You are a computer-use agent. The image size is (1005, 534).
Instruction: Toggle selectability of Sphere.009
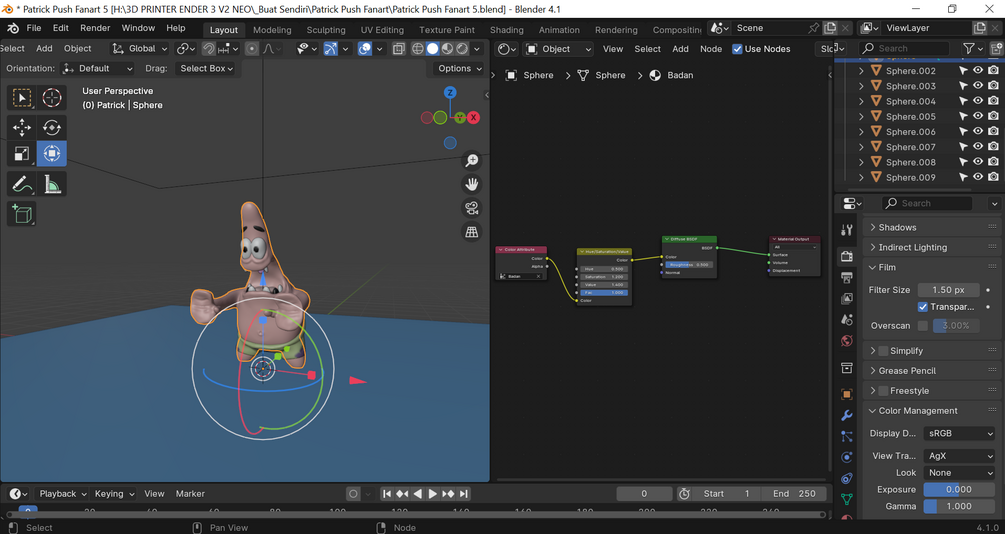click(x=963, y=177)
